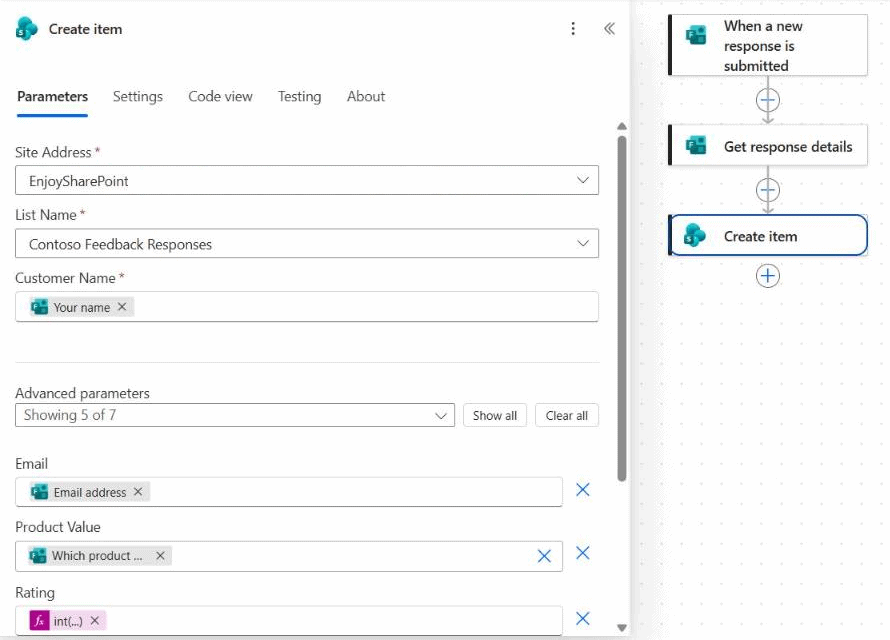Click the Clear all button
The height and width of the screenshot is (640, 890).
[x=566, y=415]
